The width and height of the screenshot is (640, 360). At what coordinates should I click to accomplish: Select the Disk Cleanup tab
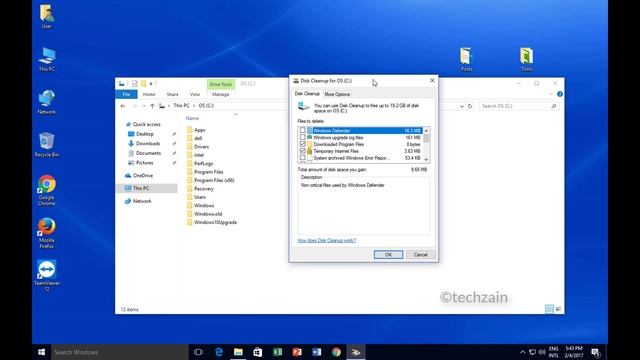[307, 94]
